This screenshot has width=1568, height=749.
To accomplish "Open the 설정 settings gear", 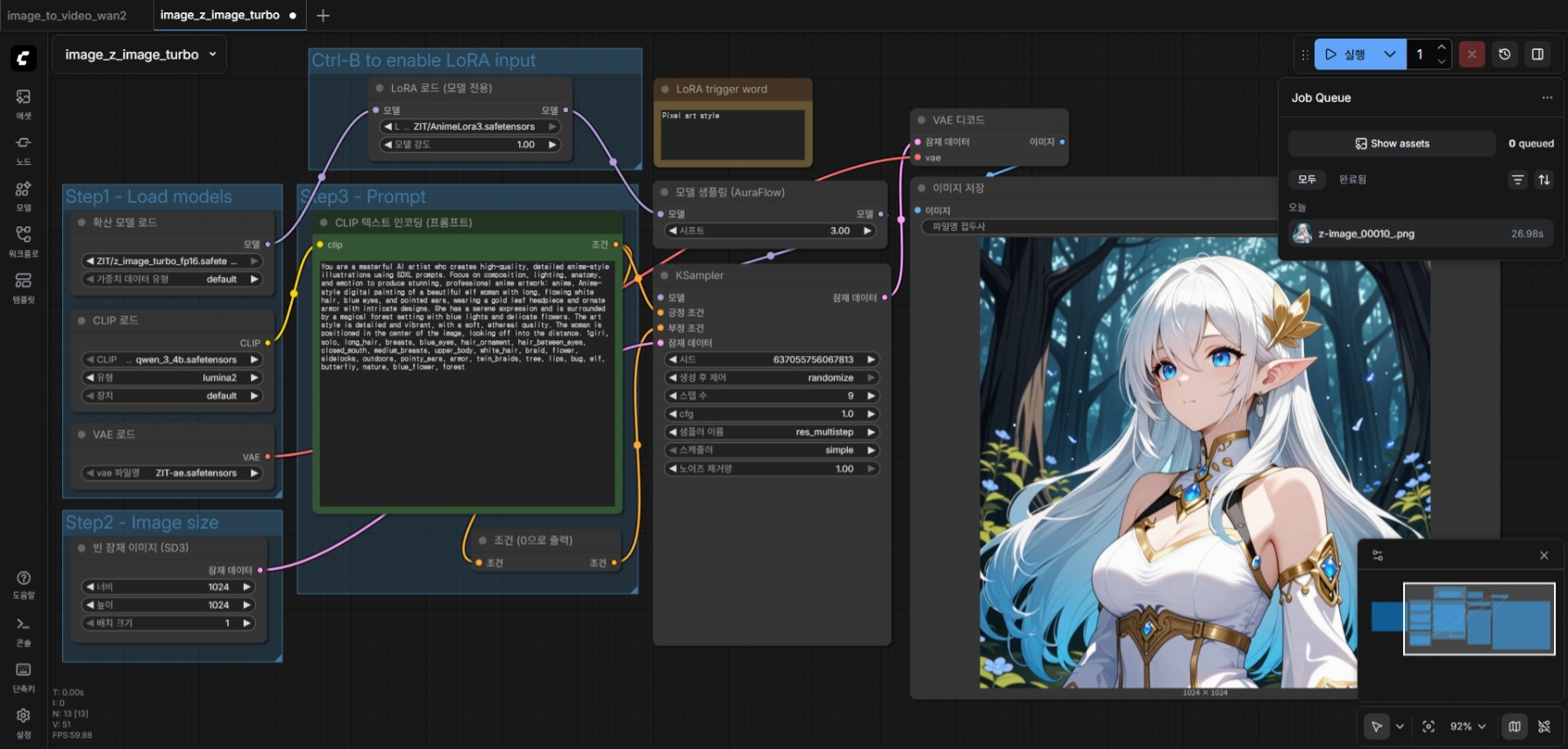I will (x=24, y=721).
